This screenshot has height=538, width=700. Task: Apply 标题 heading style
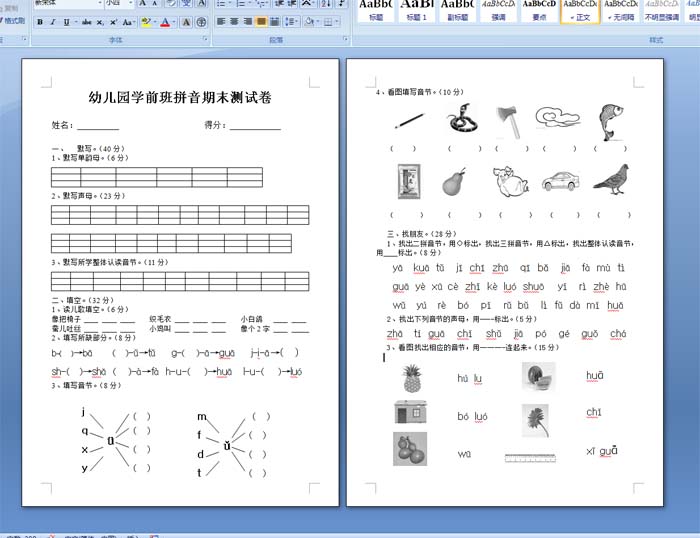tap(376, 11)
